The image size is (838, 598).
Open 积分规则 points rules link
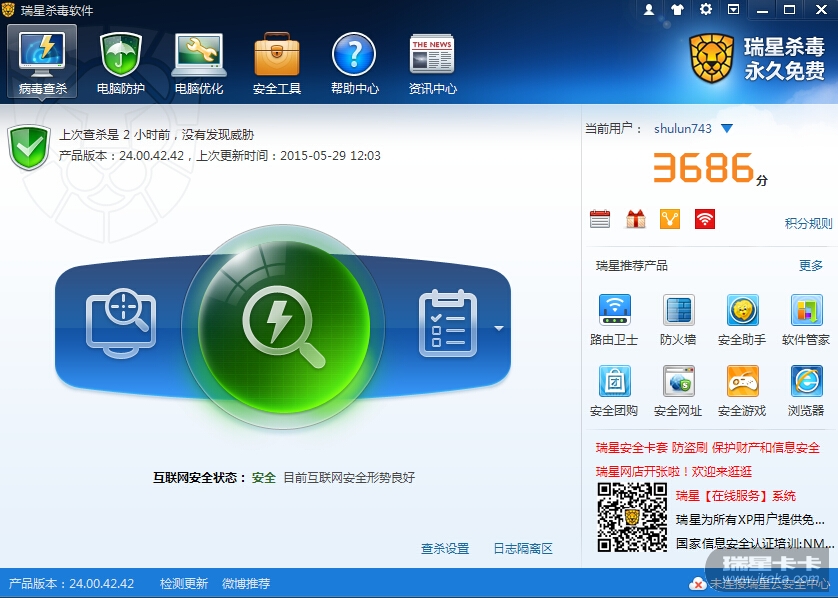[808, 223]
